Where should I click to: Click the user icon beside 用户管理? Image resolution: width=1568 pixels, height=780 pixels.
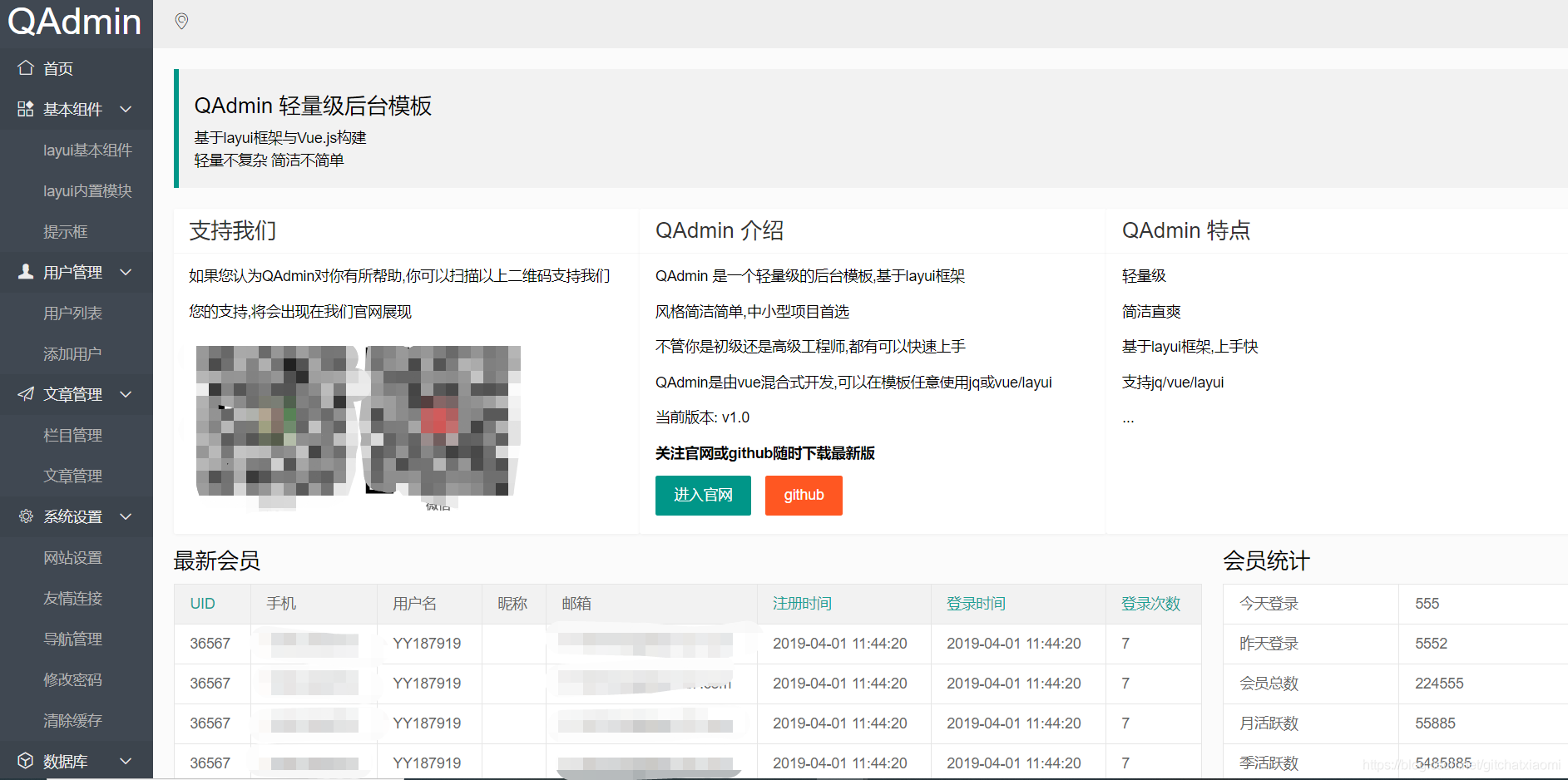[26, 272]
